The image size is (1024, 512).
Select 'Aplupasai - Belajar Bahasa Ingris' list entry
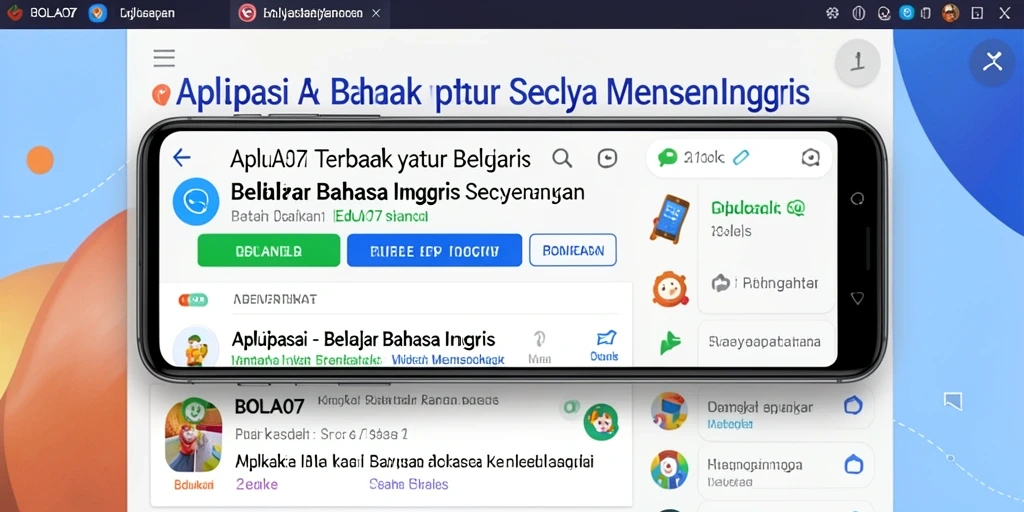(x=363, y=339)
